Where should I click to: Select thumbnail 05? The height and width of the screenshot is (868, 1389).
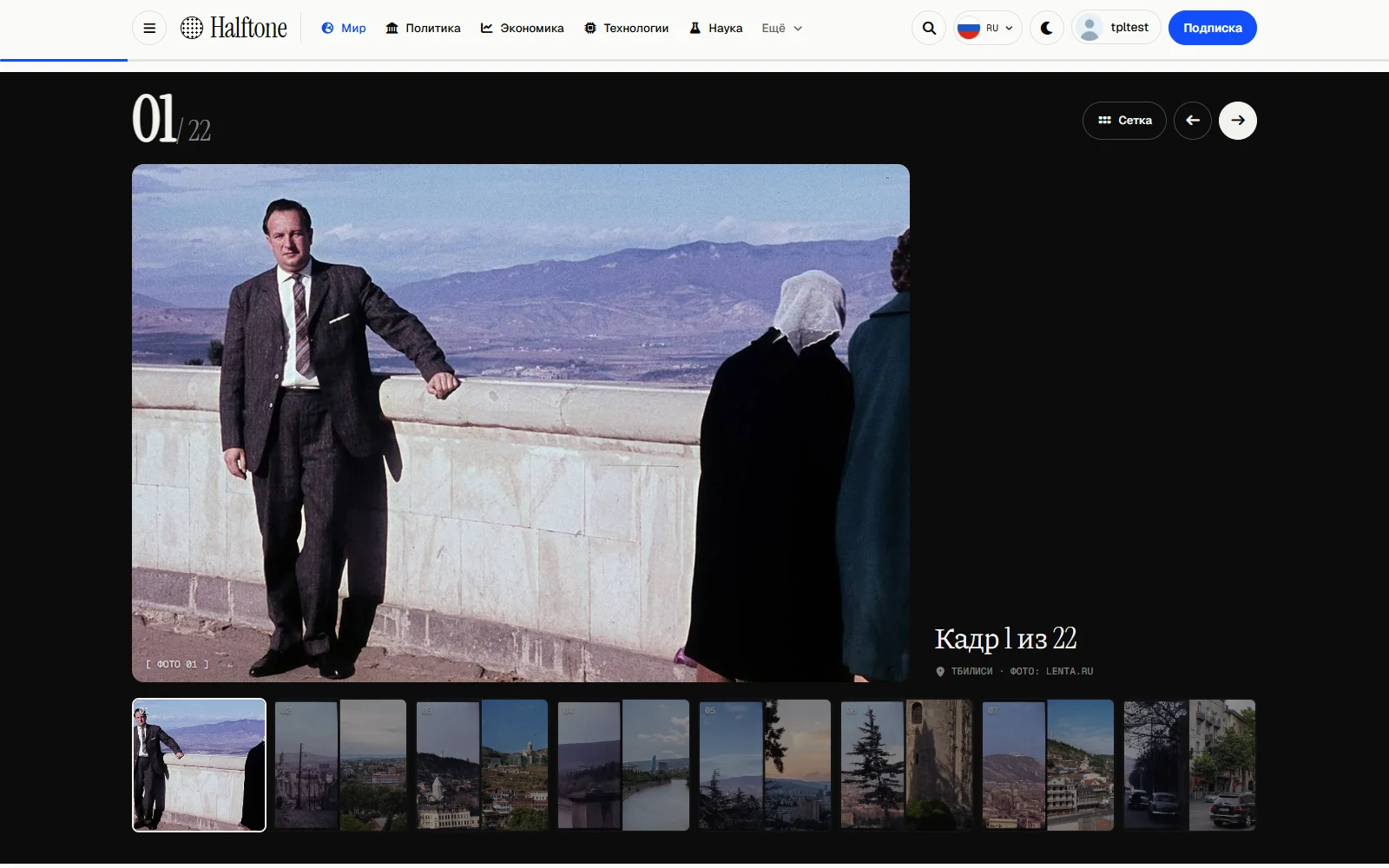click(x=765, y=765)
